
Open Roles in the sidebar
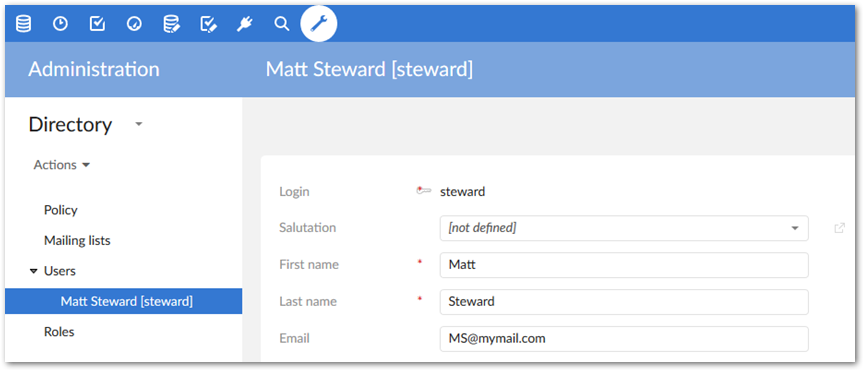(59, 332)
